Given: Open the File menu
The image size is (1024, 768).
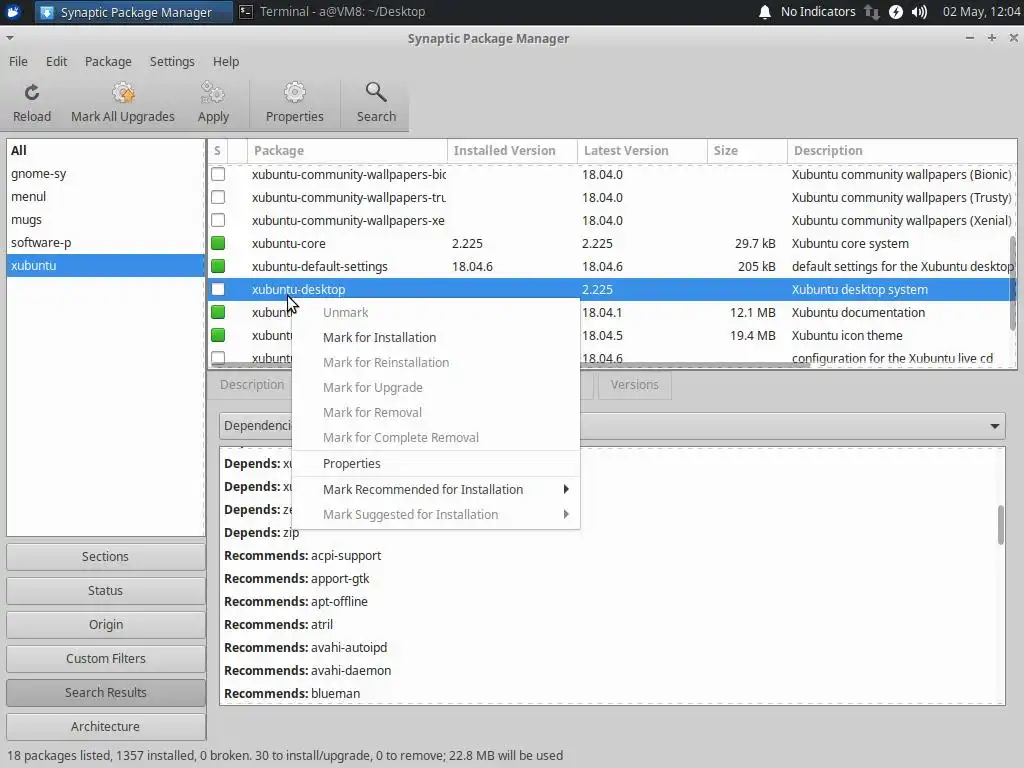Looking at the screenshot, I should pyautogui.click(x=18, y=61).
